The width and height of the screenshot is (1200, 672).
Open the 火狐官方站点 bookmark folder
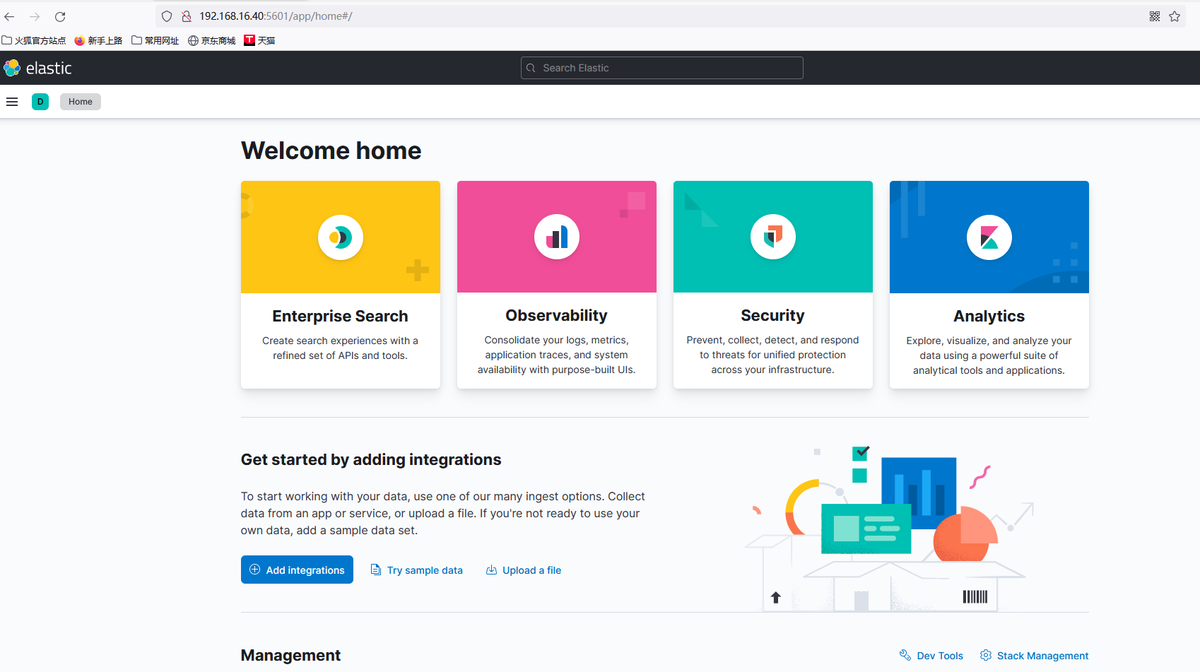pos(34,41)
